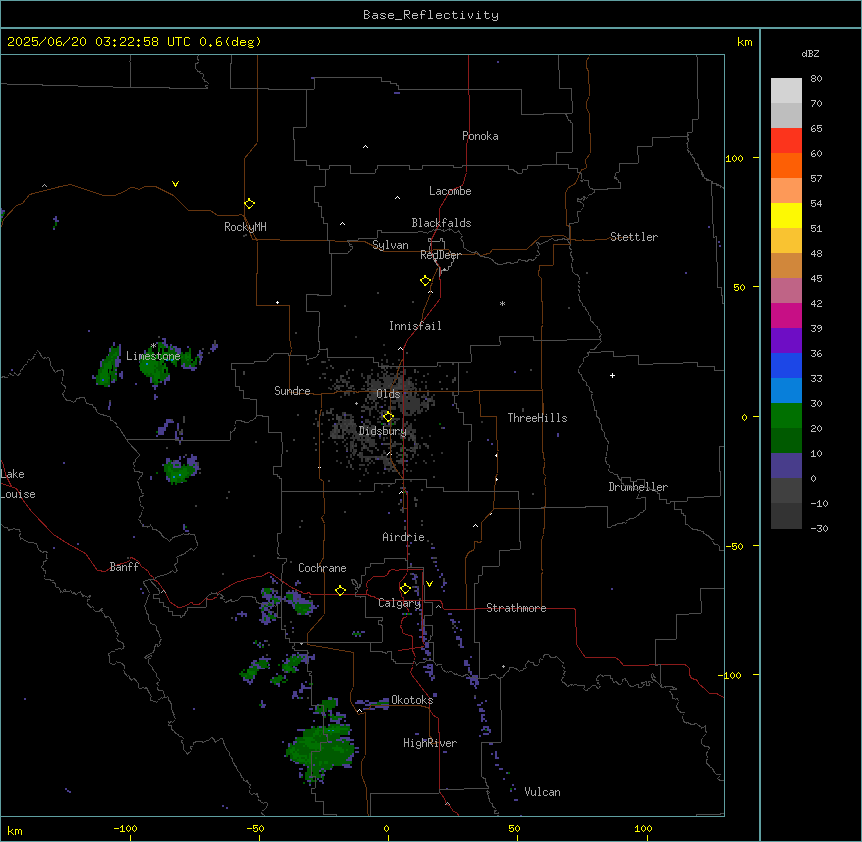Image resolution: width=862 pixels, height=842 pixels.
Task: Click the km unit label at bottom left
Action: click(x=15, y=831)
